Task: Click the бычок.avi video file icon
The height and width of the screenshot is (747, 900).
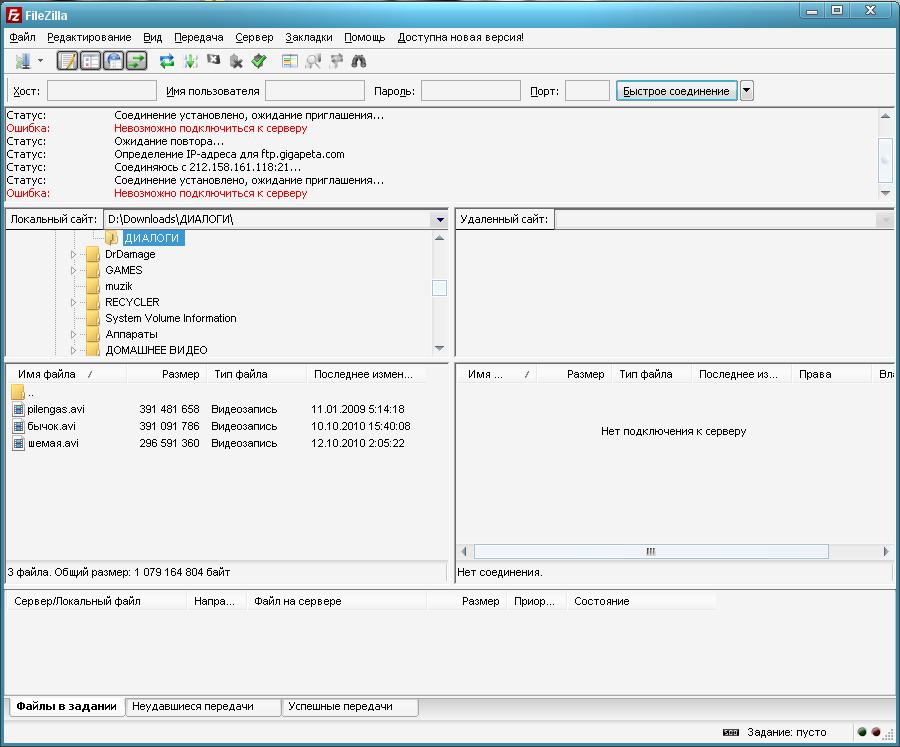Action: point(18,427)
